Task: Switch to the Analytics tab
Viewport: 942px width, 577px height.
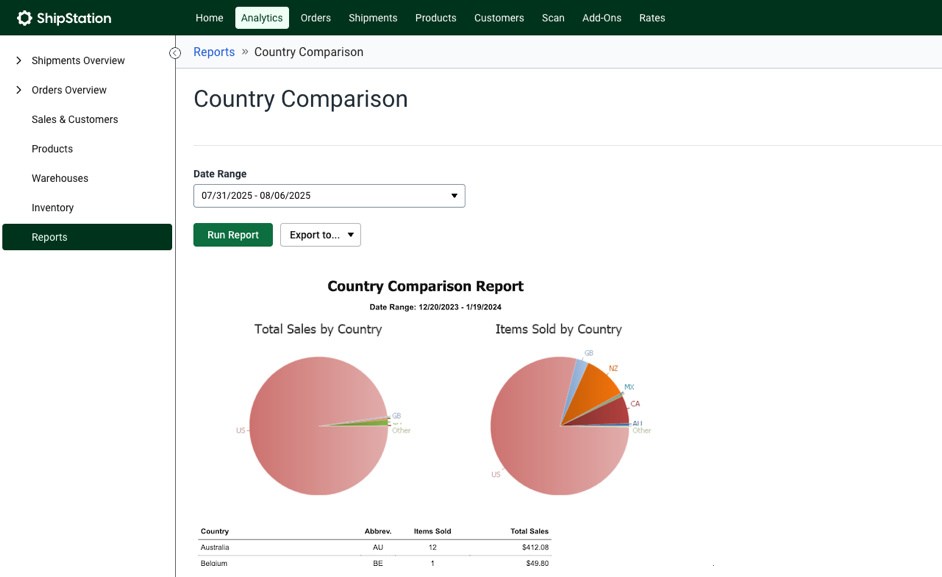Action: point(261,17)
